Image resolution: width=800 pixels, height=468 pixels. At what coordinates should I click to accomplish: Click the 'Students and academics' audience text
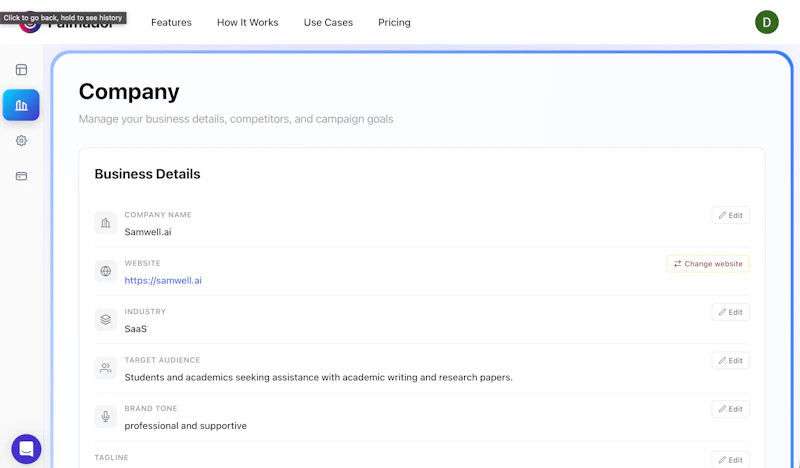click(x=318, y=377)
